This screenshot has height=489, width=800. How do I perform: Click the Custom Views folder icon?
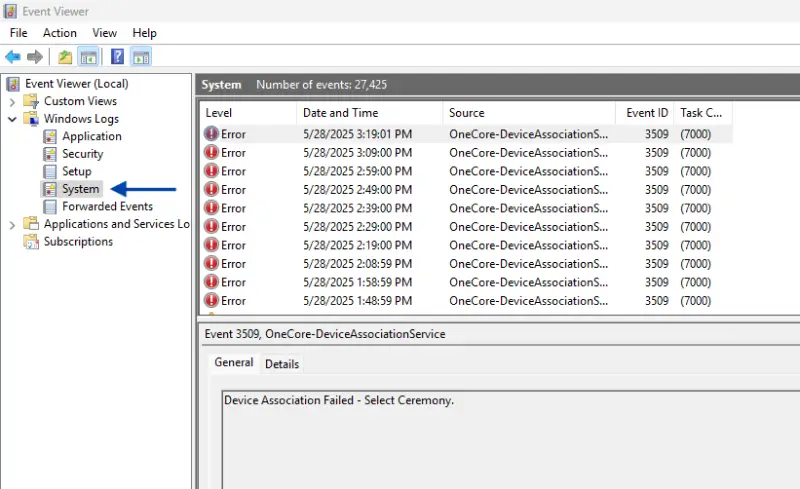tap(31, 101)
